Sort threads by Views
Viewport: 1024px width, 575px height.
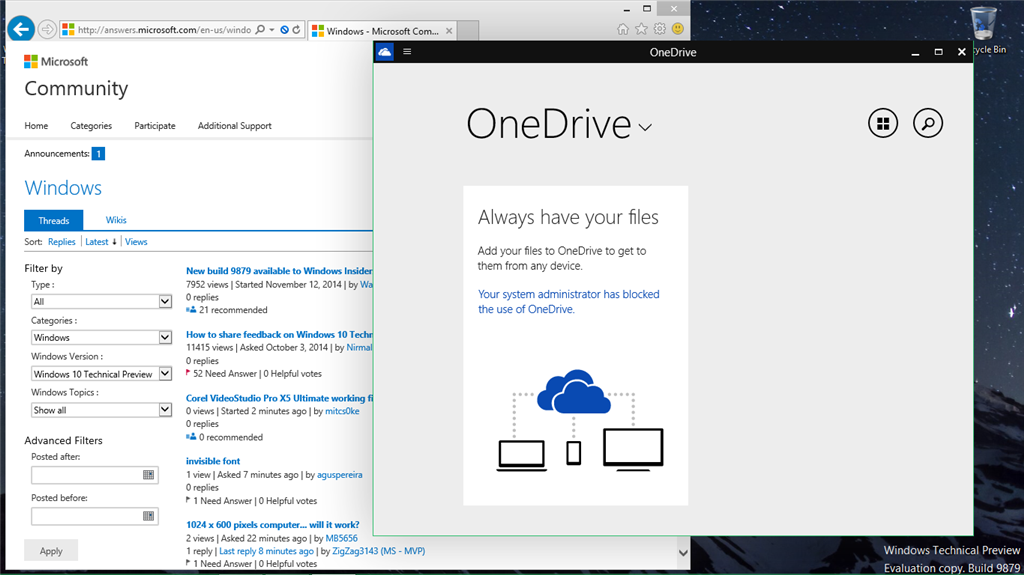136,242
